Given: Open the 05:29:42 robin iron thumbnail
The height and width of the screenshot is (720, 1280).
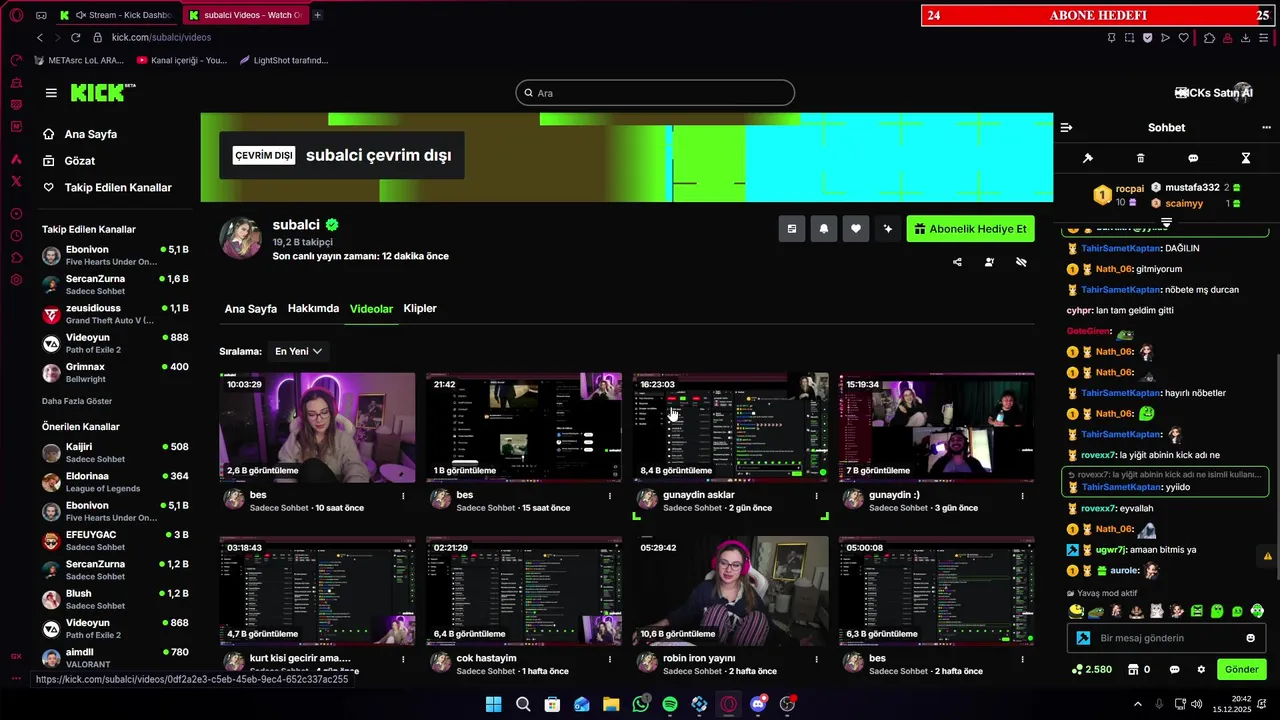Looking at the screenshot, I should 730,591.
